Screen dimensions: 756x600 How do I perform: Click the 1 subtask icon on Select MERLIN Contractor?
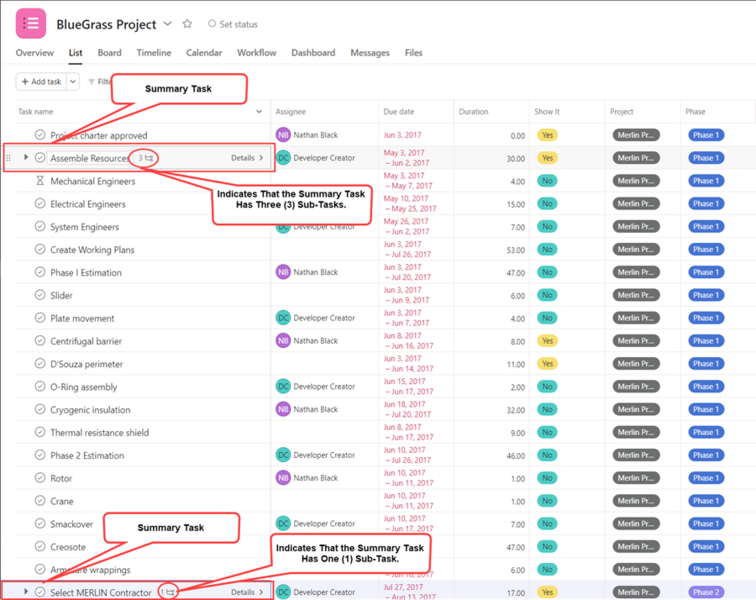[x=168, y=592]
